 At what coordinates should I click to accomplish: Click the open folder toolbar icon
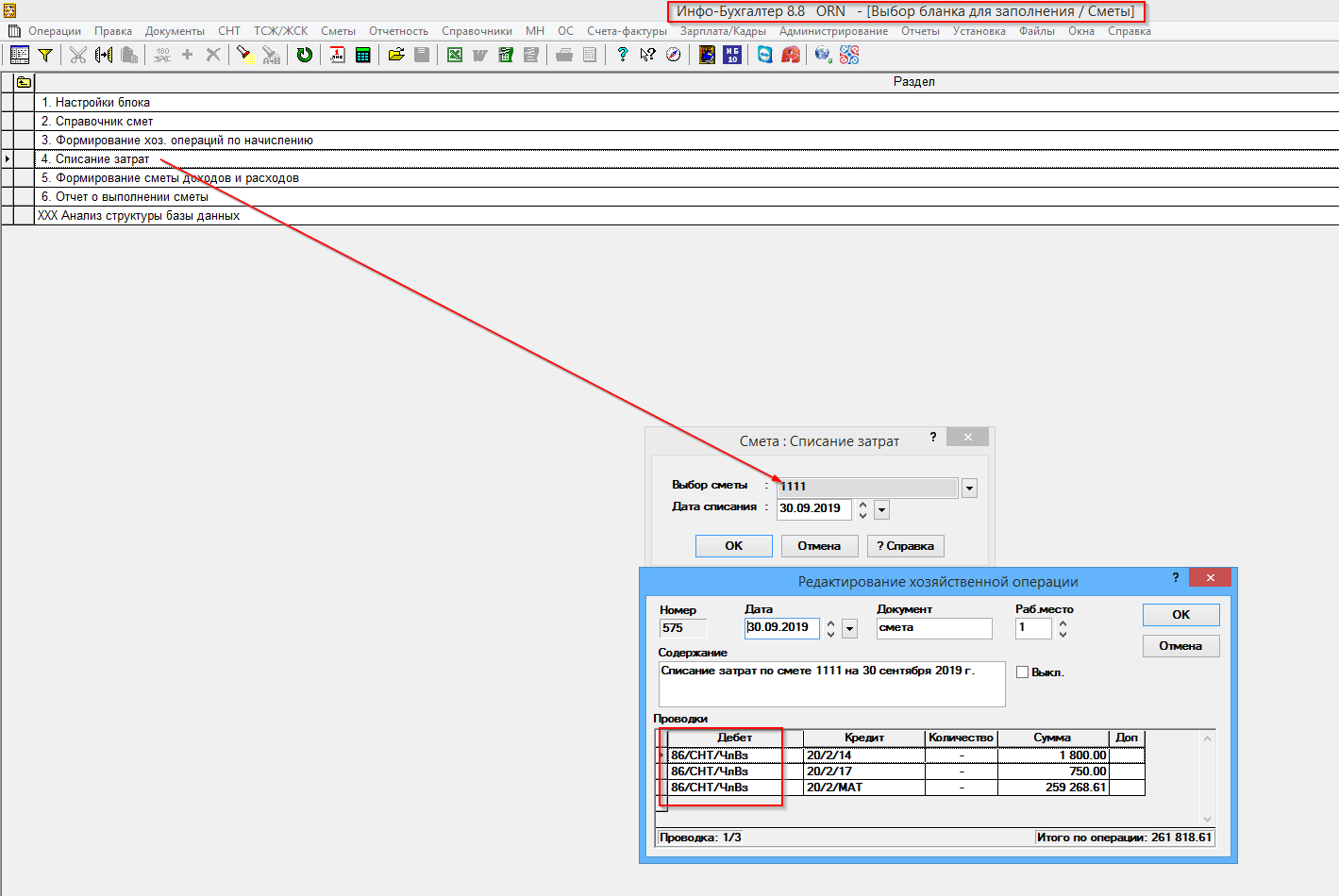point(396,55)
